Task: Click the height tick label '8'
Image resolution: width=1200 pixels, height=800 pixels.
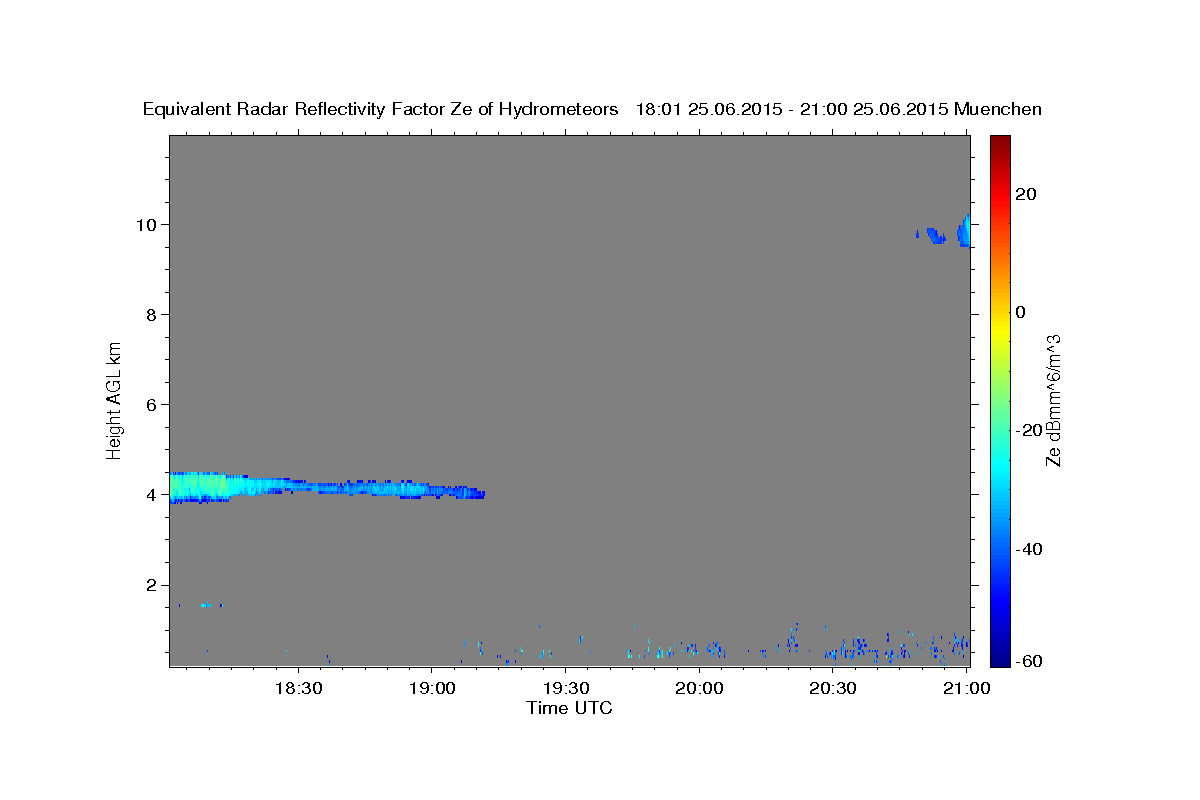Action: pyautogui.click(x=153, y=314)
